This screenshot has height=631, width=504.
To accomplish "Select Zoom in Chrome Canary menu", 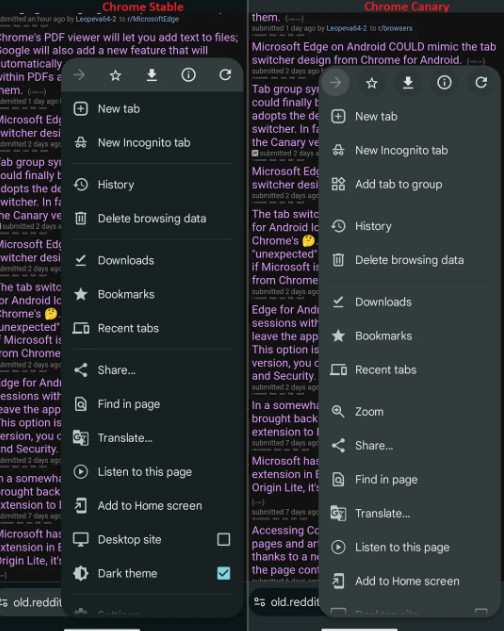I will click(x=410, y=412).
